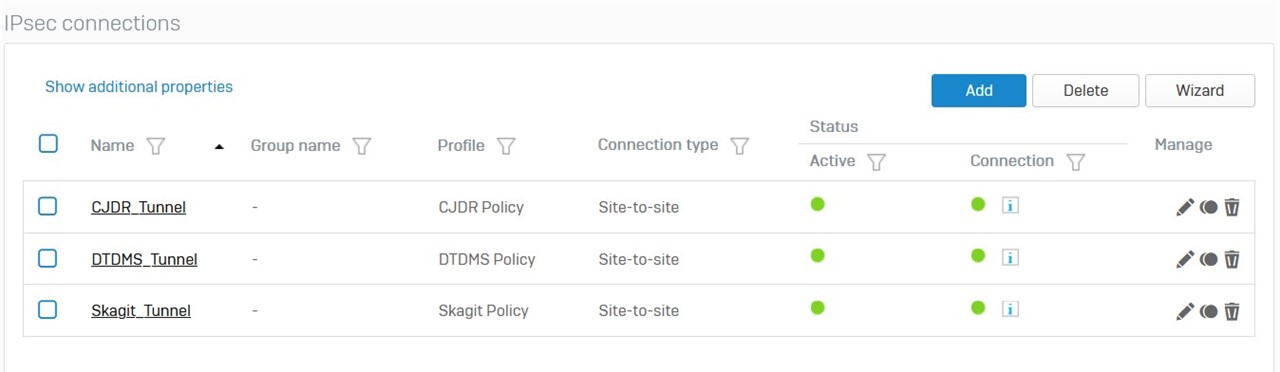Open connection info icon for Skagit_Tunnel

coord(1010,309)
